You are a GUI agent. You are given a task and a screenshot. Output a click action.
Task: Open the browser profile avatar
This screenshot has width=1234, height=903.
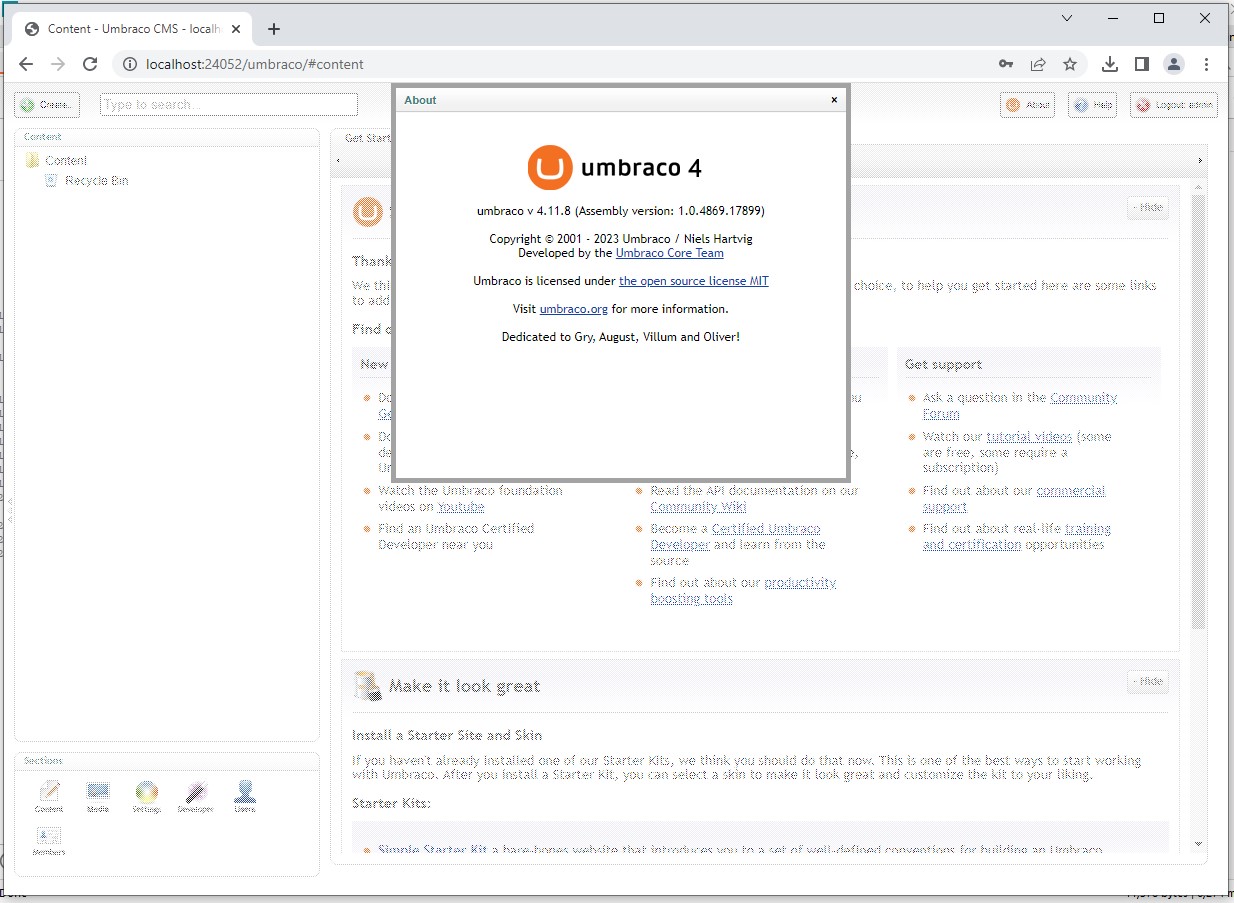coord(1174,64)
